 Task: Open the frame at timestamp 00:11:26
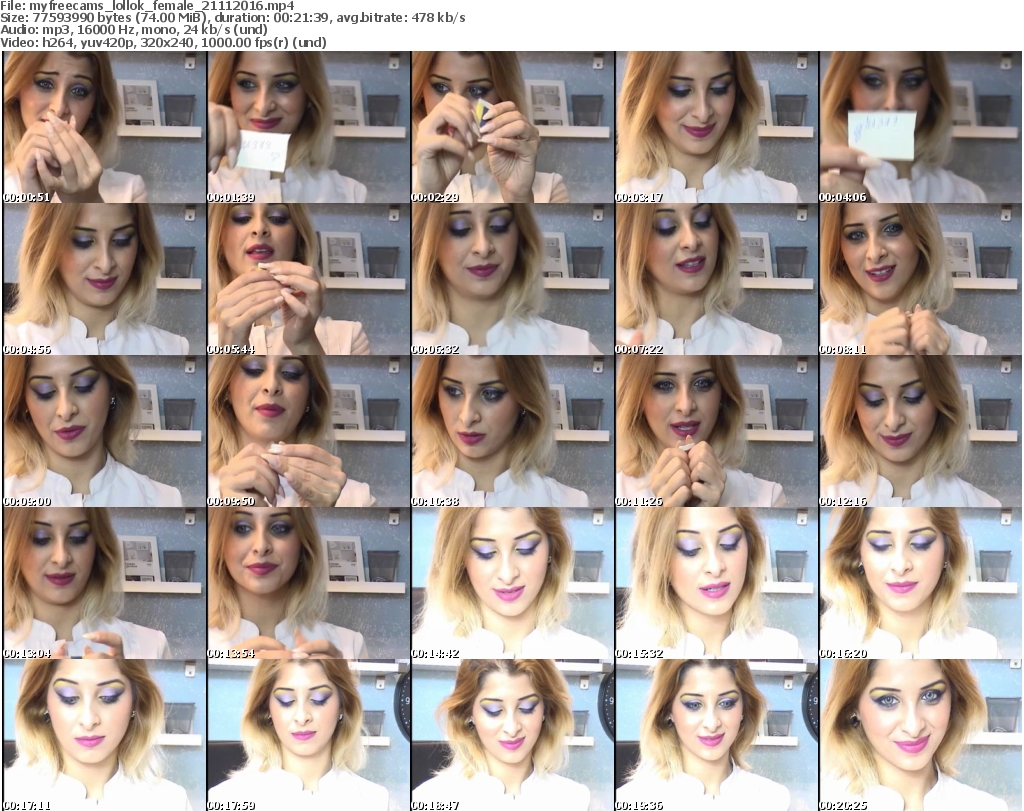716,431
